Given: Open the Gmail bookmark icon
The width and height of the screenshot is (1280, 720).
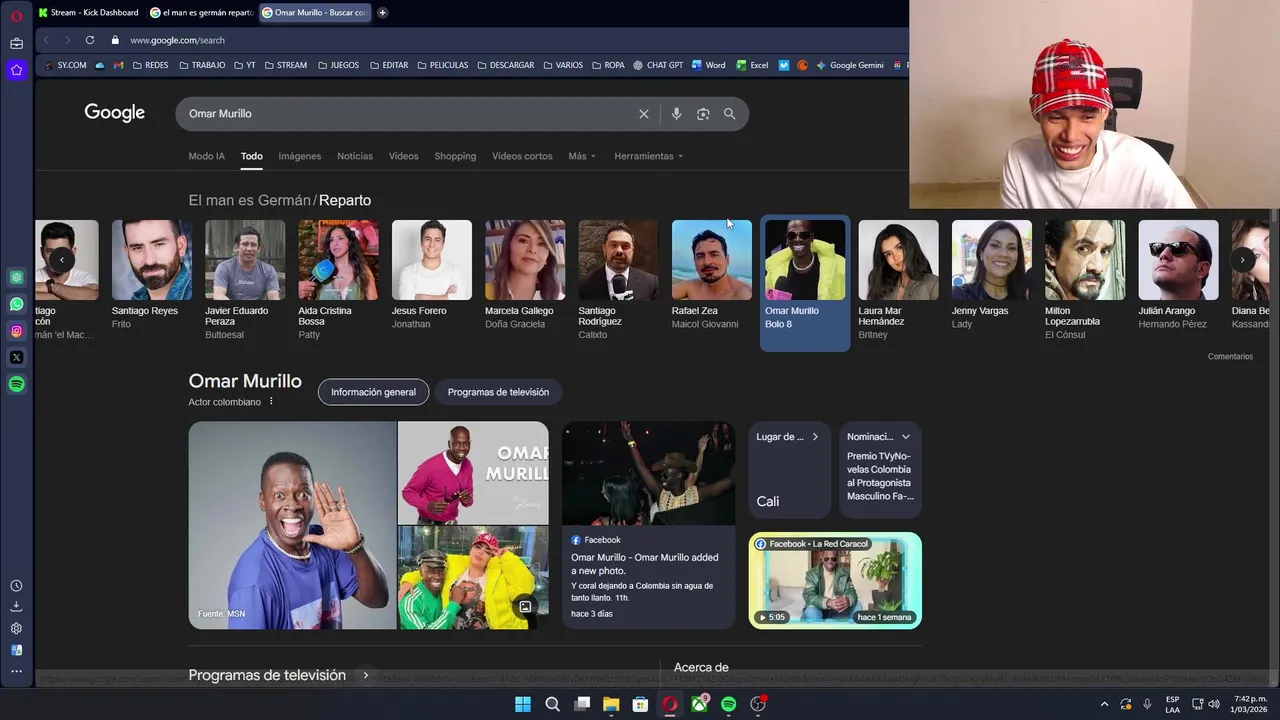Looking at the screenshot, I should pyautogui.click(x=119, y=65).
